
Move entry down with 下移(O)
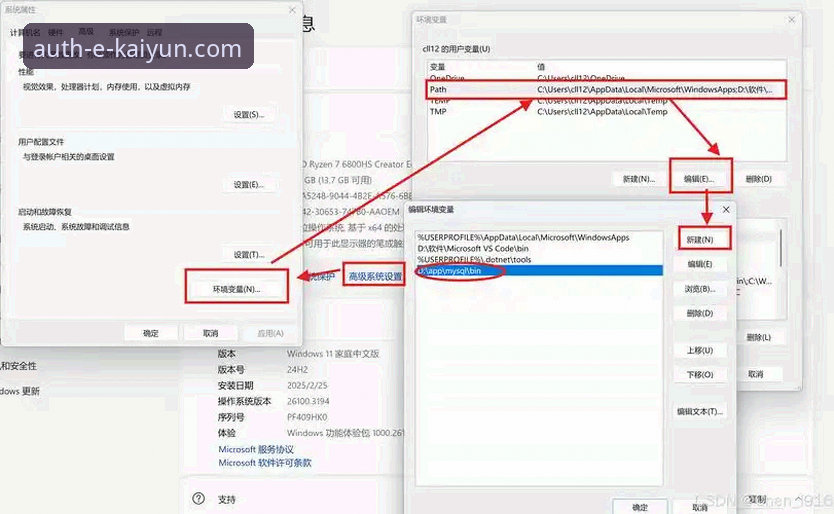tap(700, 375)
